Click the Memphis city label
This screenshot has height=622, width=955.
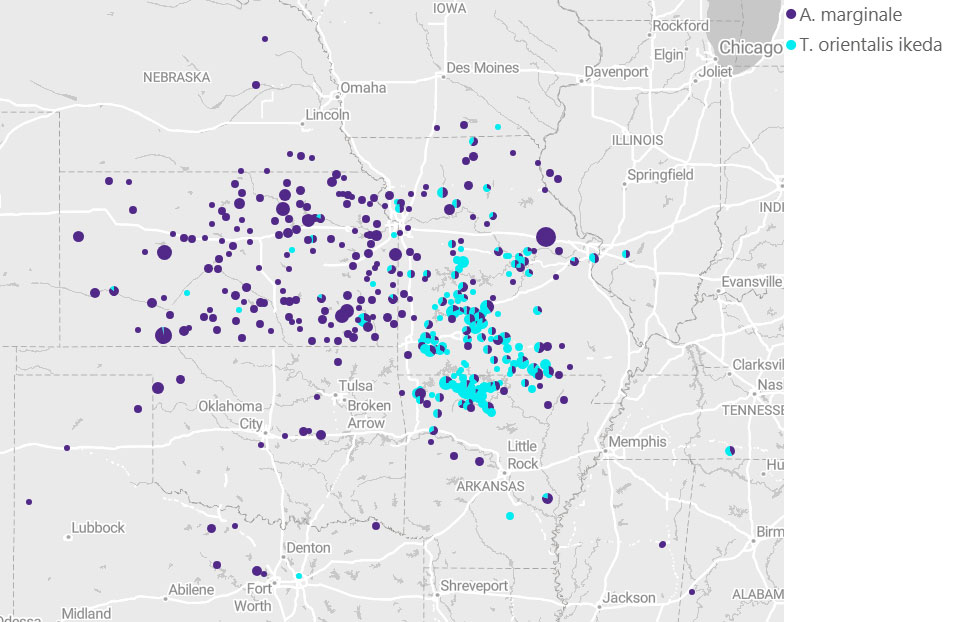click(637, 442)
